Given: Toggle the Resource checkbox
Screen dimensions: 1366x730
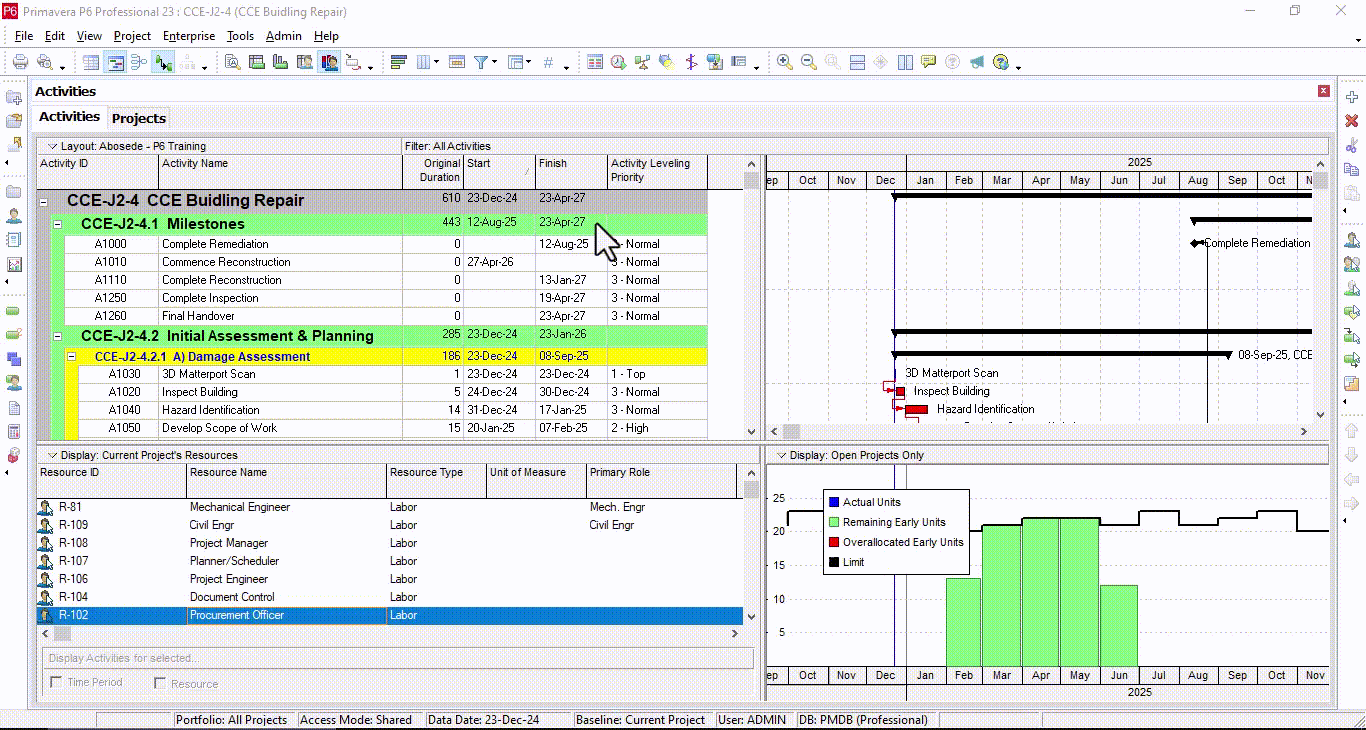Looking at the screenshot, I should pos(160,683).
